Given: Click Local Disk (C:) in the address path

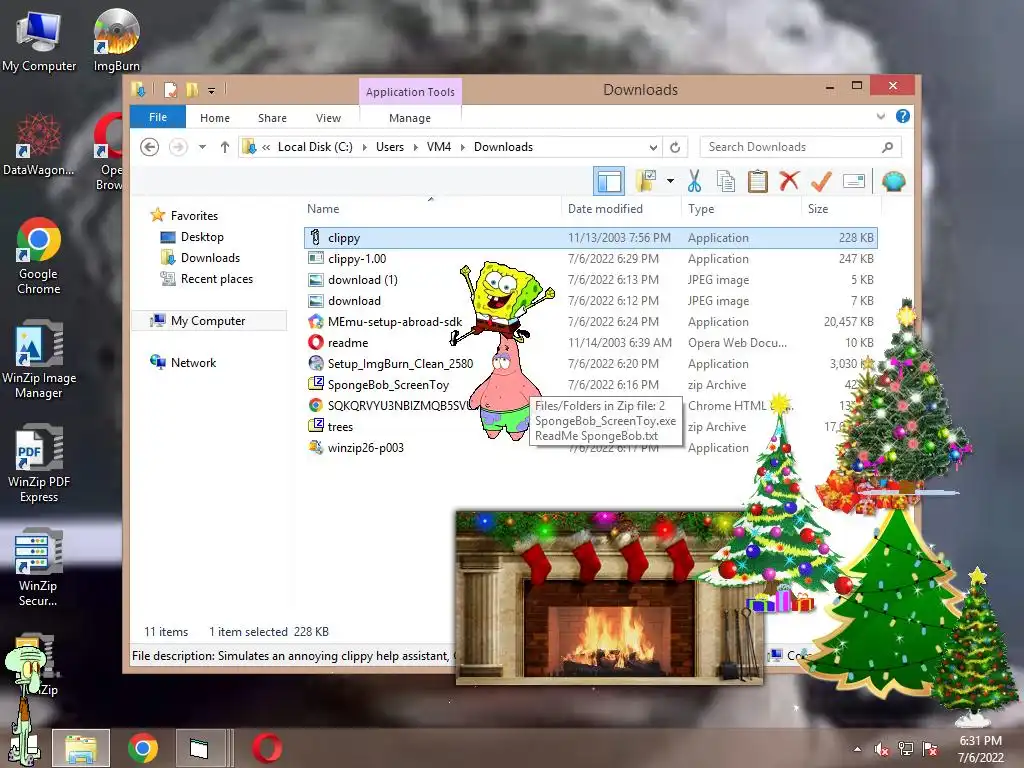Looking at the screenshot, I should point(315,147).
